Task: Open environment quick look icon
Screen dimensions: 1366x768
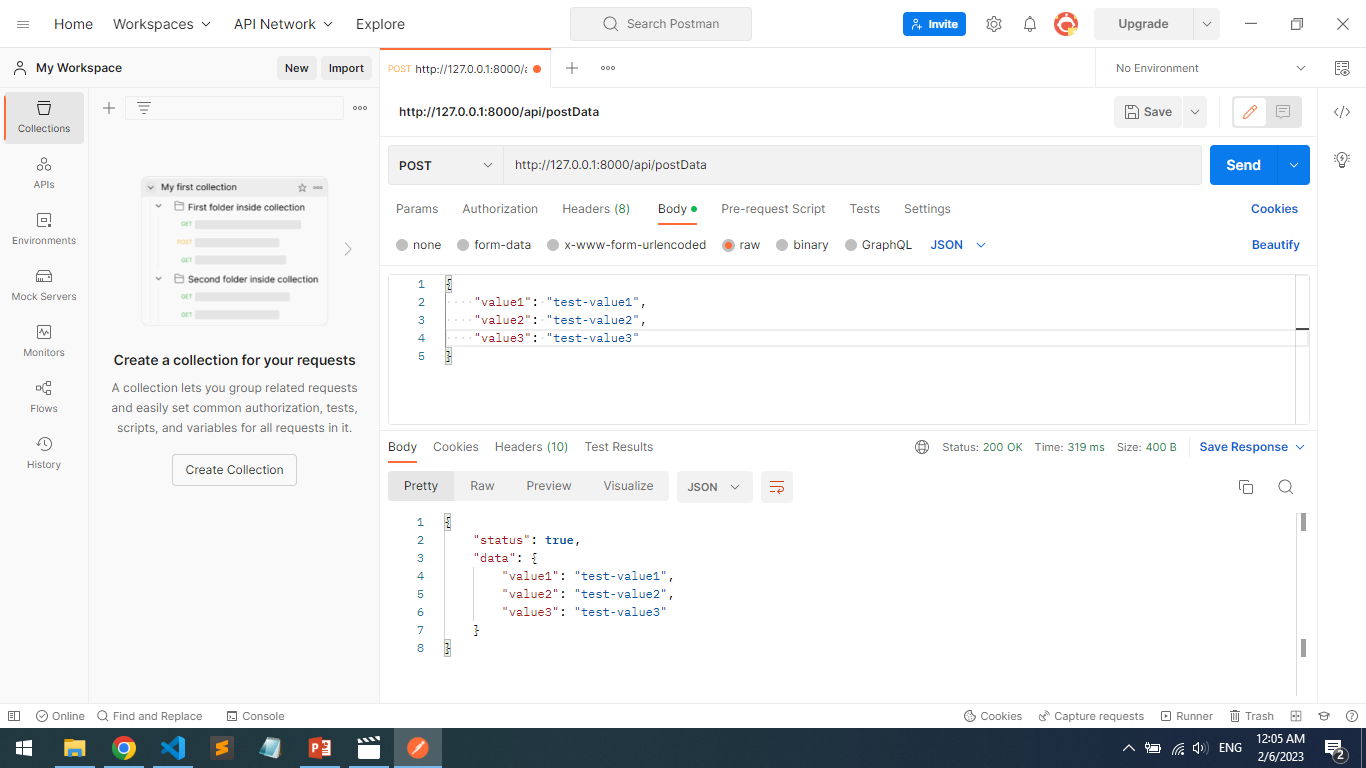Action: click(x=1342, y=68)
